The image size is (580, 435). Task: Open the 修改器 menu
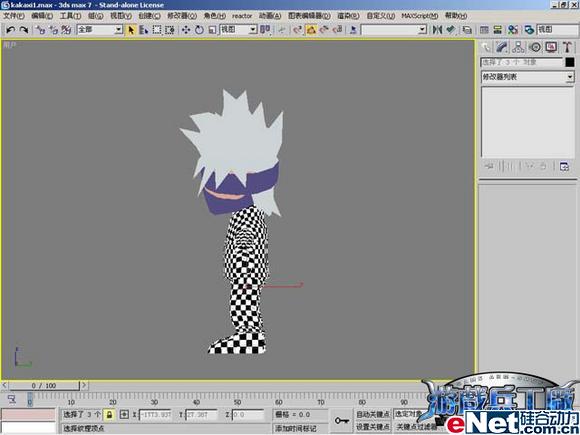182,16
